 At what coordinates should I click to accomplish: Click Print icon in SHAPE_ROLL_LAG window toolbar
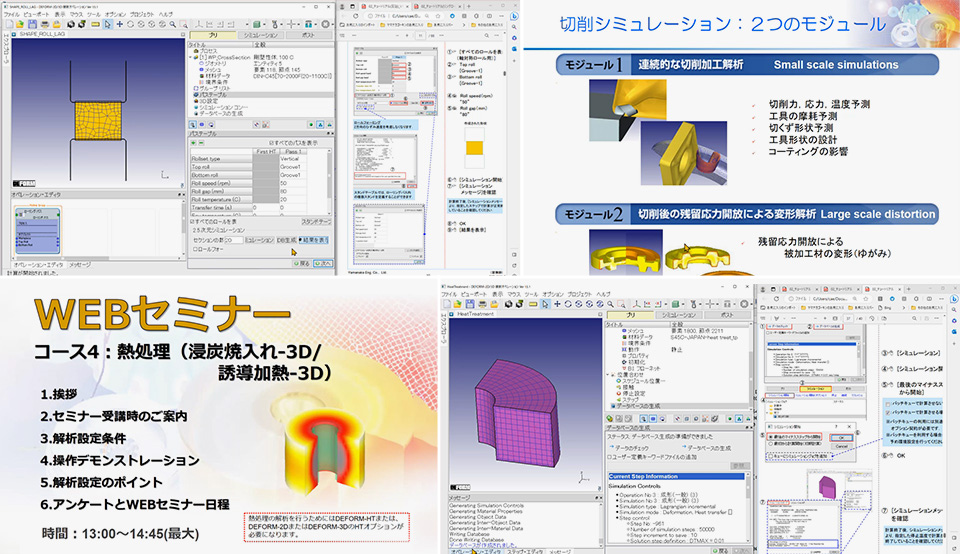point(45,24)
